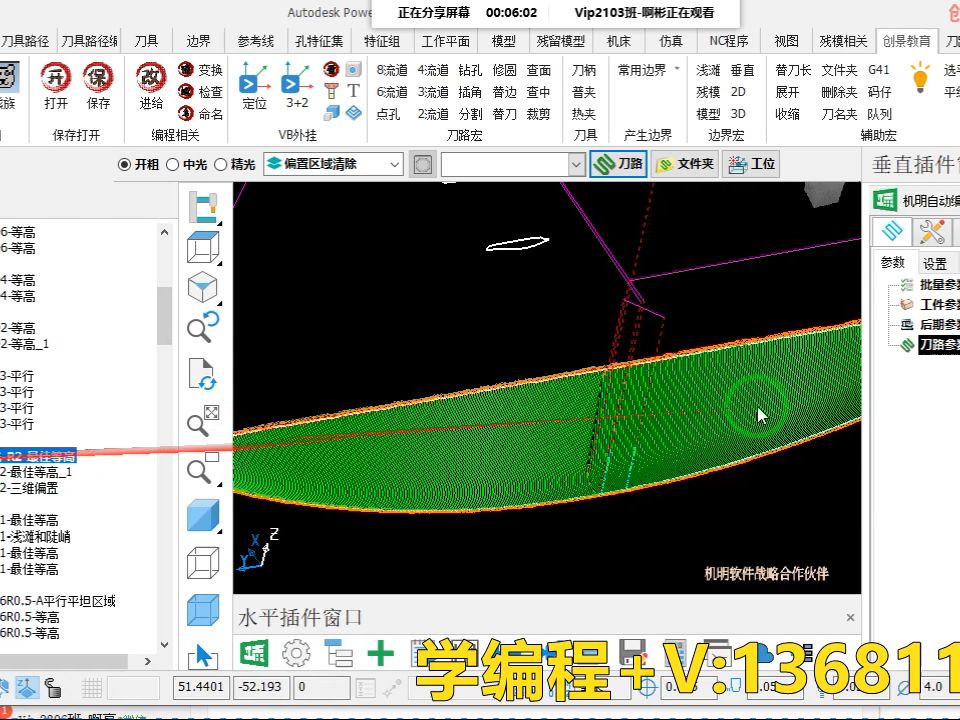Click the gray wireframe cube icon
The width and height of the screenshot is (960, 720).
[203, 563]
